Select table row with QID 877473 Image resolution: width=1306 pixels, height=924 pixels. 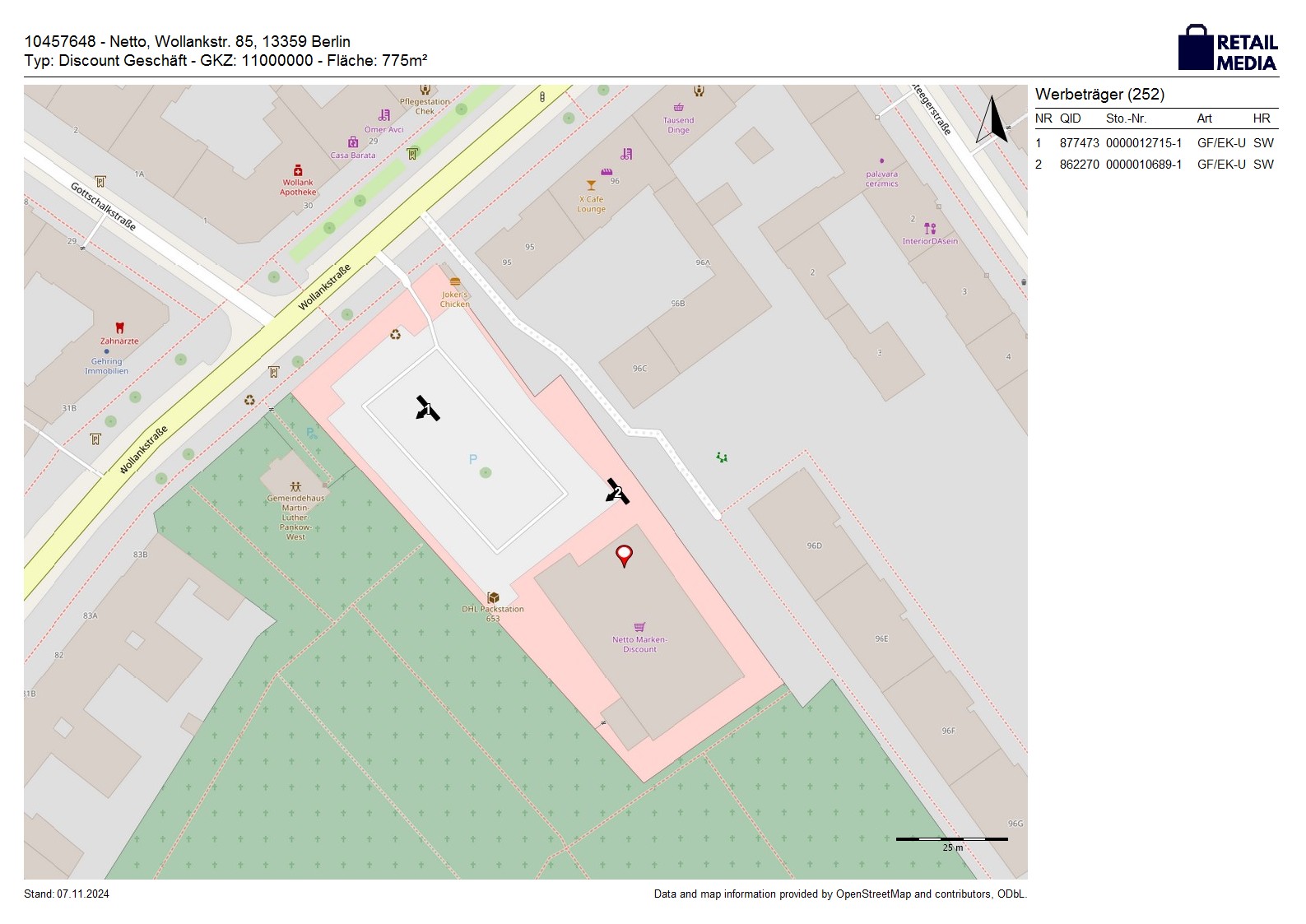[1155, 143]
